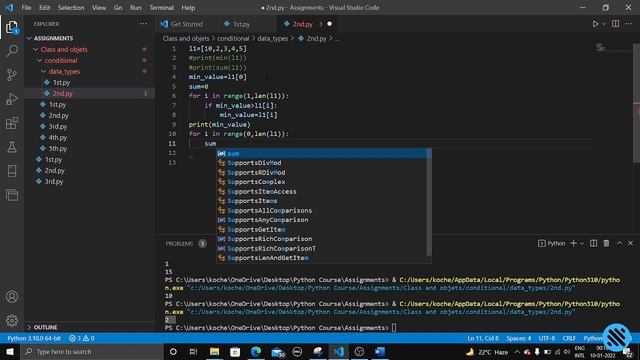Open the Manage gear icon

(12, 321)
